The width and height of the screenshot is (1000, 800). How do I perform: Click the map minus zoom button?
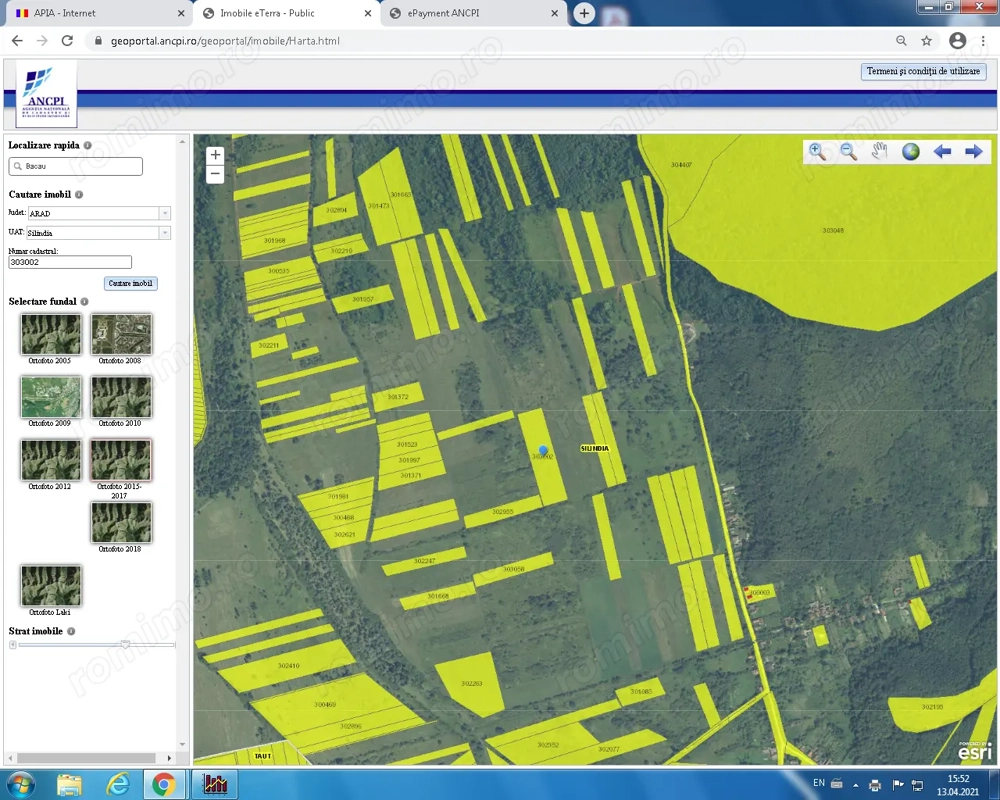pos(215,174)
